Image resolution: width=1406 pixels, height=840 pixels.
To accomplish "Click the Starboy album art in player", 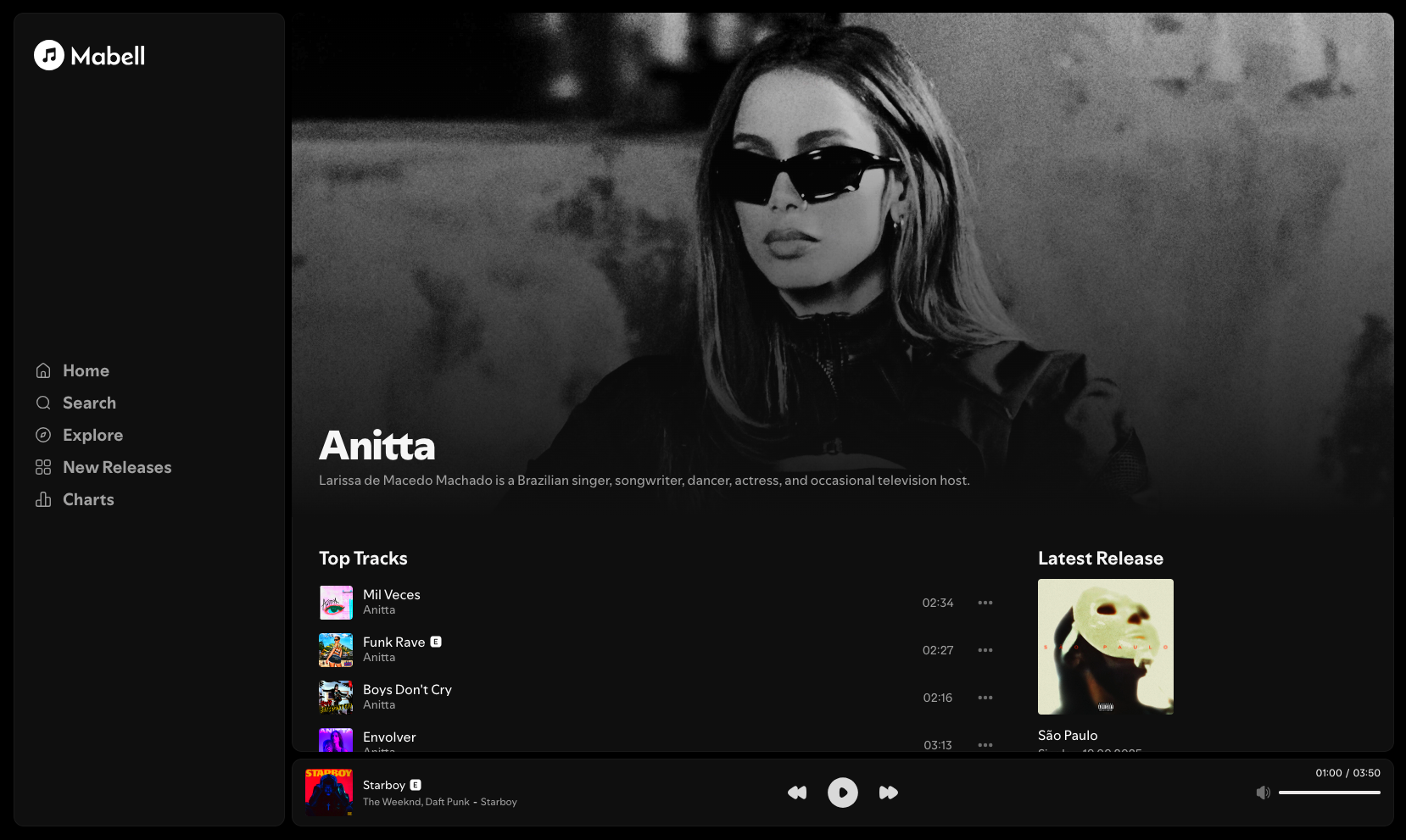I will [x=329, y=793].
